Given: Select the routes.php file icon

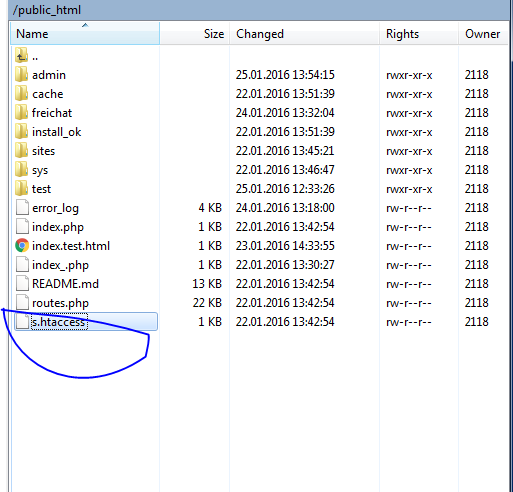Looking at the screenshot, I should (x=22, y=302).
